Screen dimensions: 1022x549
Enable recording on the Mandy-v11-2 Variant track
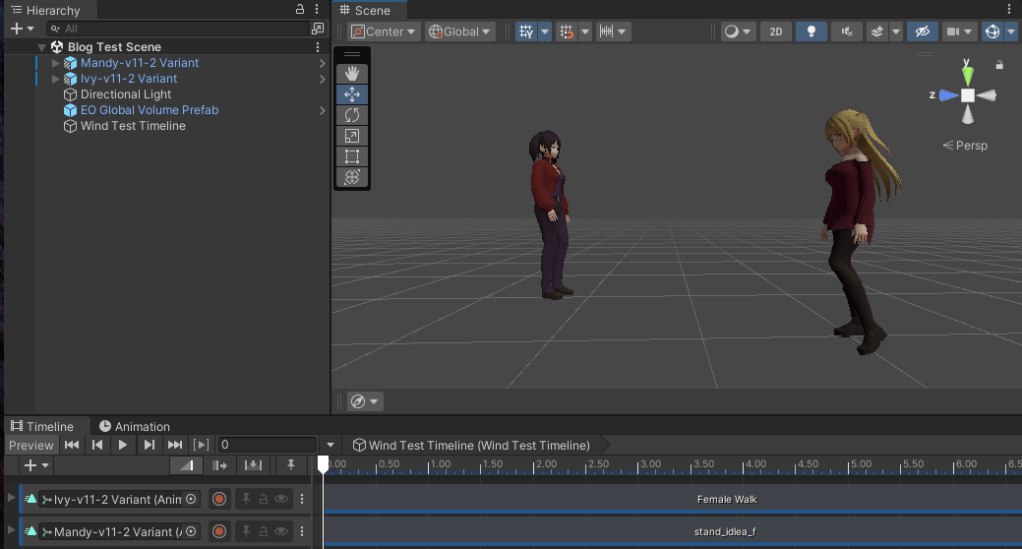[x=219, y=531]
